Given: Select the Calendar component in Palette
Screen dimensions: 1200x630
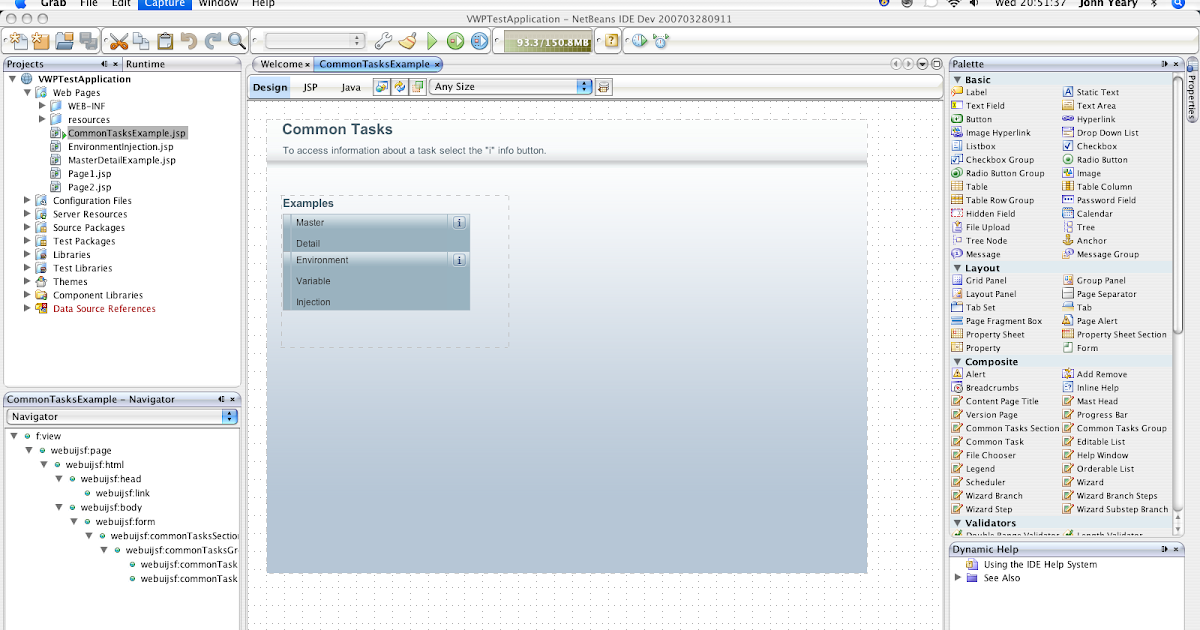Looking at the screenshot, I should tap(1087, 213).
